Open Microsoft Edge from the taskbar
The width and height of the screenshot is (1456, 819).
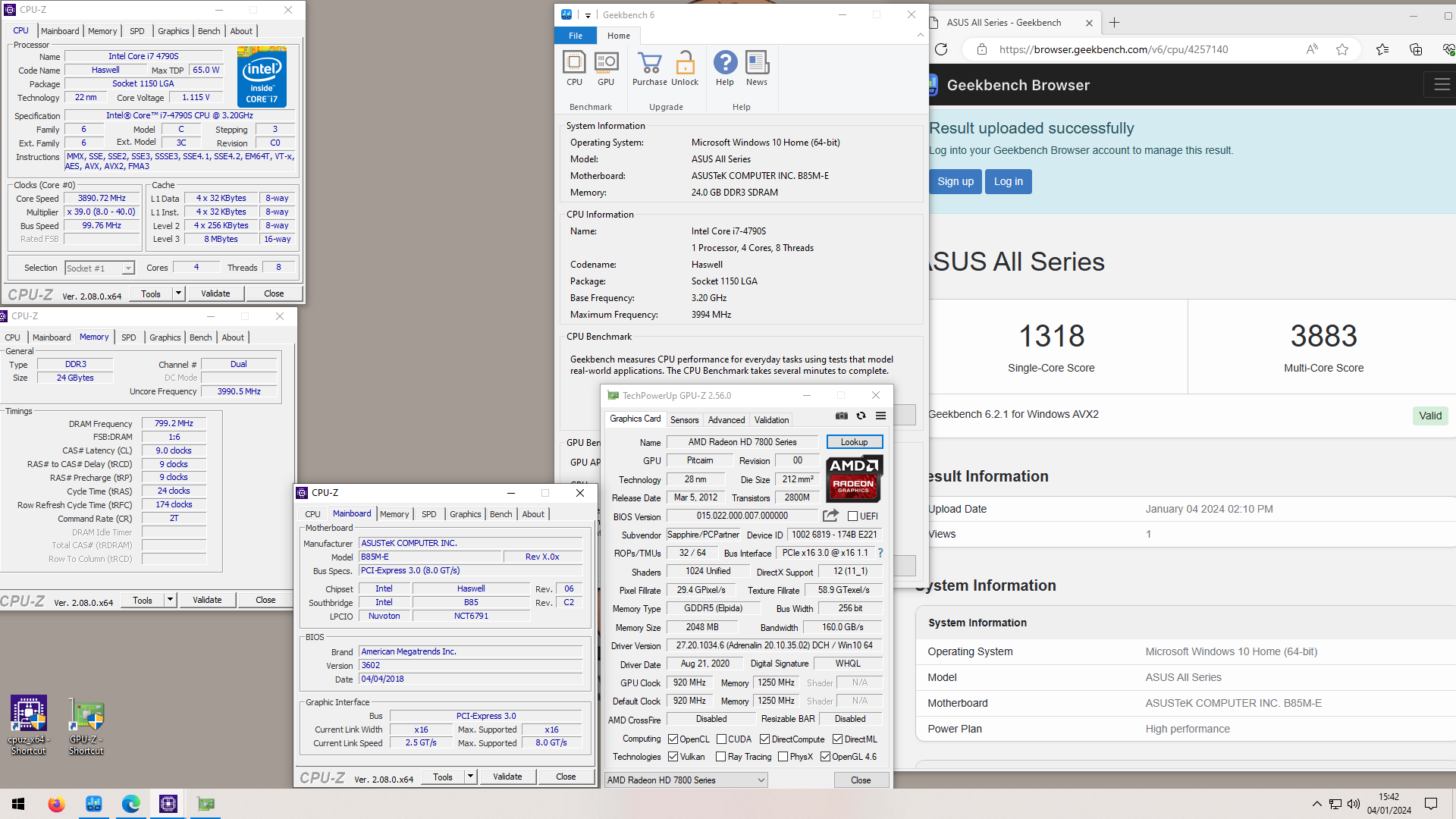(130, 804)
